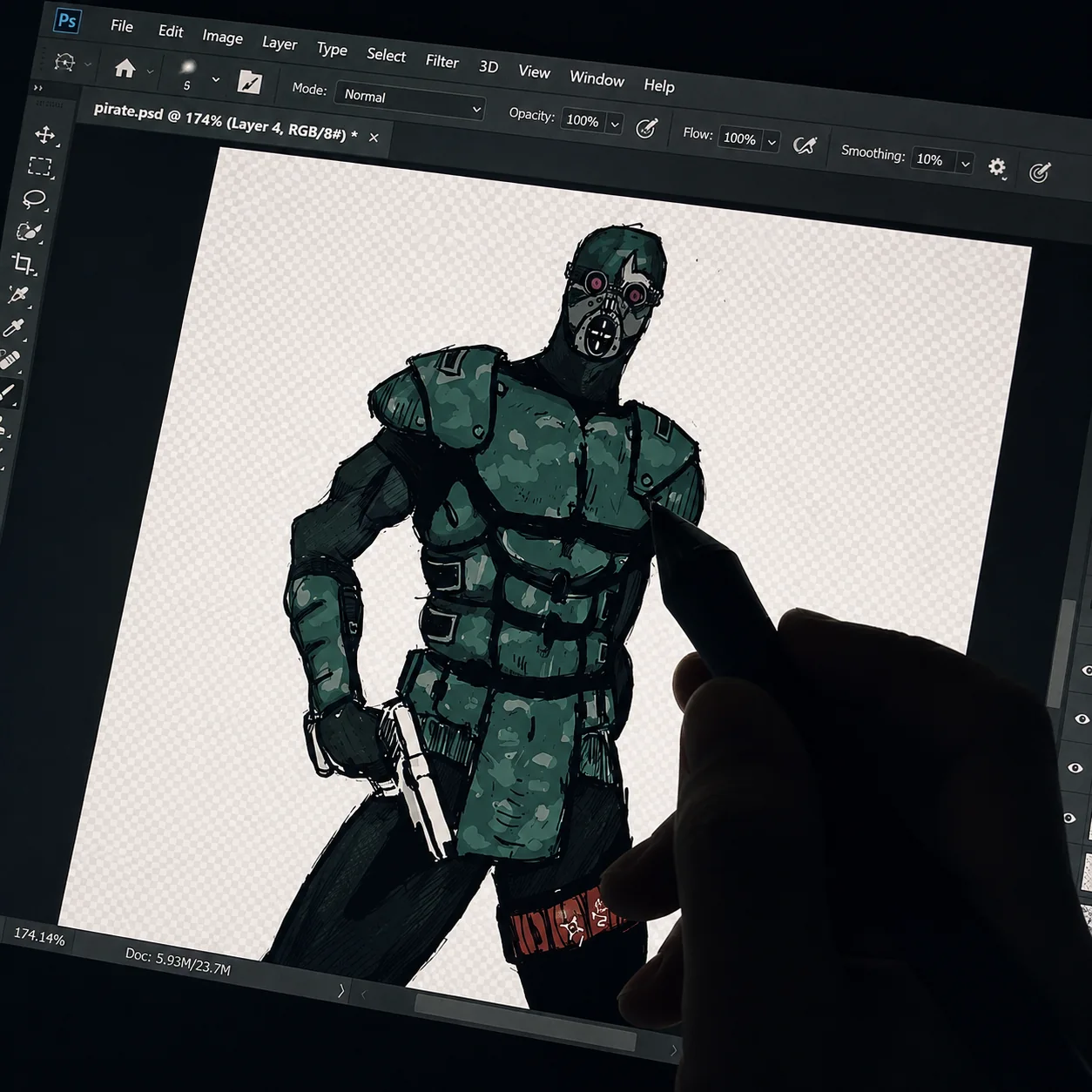This screenshot has width=1092, height=1092.
Task: Click the Home icon in options bar
Action: point(125,68)
